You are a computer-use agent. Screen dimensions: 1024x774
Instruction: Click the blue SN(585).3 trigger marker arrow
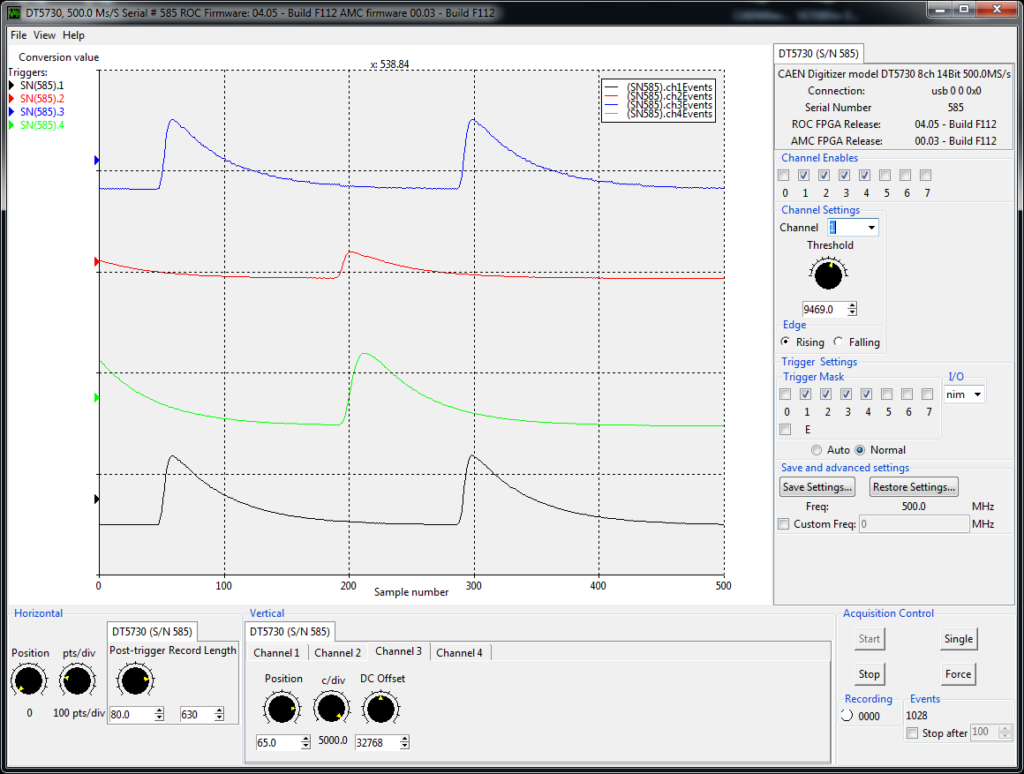97,160
